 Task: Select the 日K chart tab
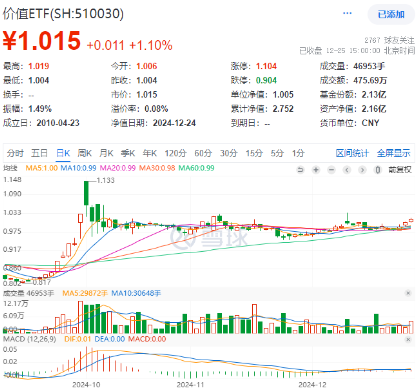63,153
